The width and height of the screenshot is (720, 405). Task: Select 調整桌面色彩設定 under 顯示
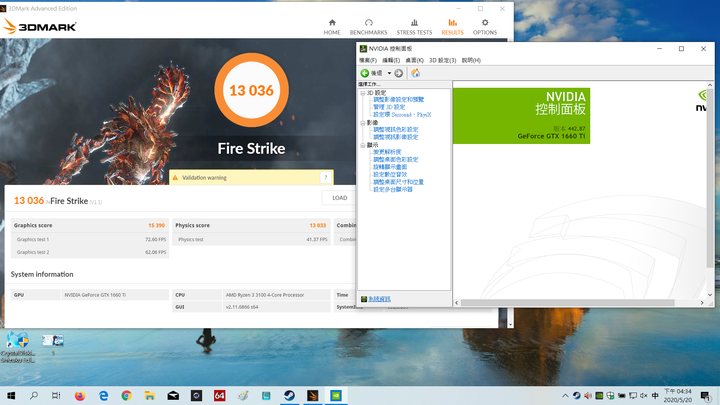click(x=395, y=159)
